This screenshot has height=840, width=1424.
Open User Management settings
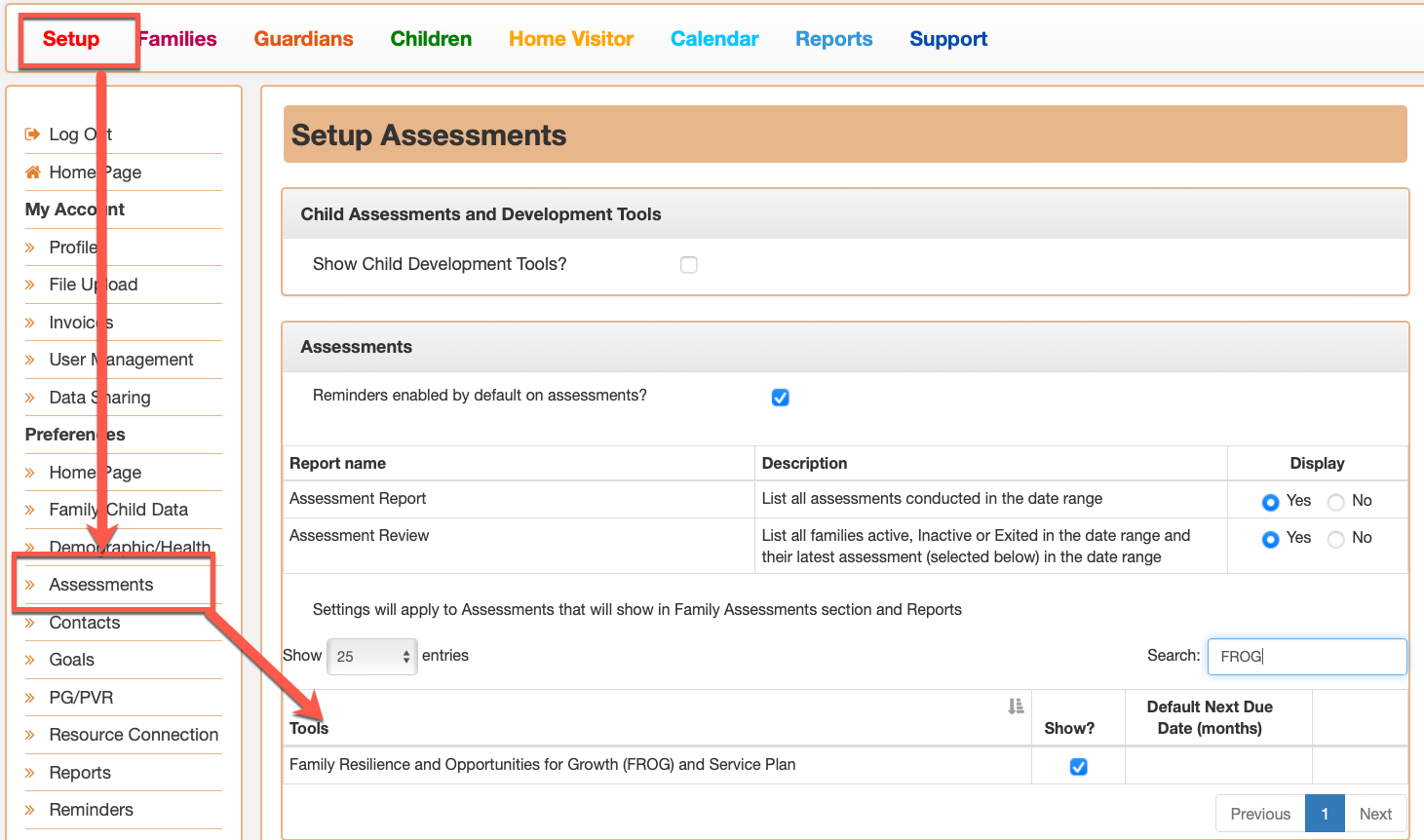click(x=122, y=360)
